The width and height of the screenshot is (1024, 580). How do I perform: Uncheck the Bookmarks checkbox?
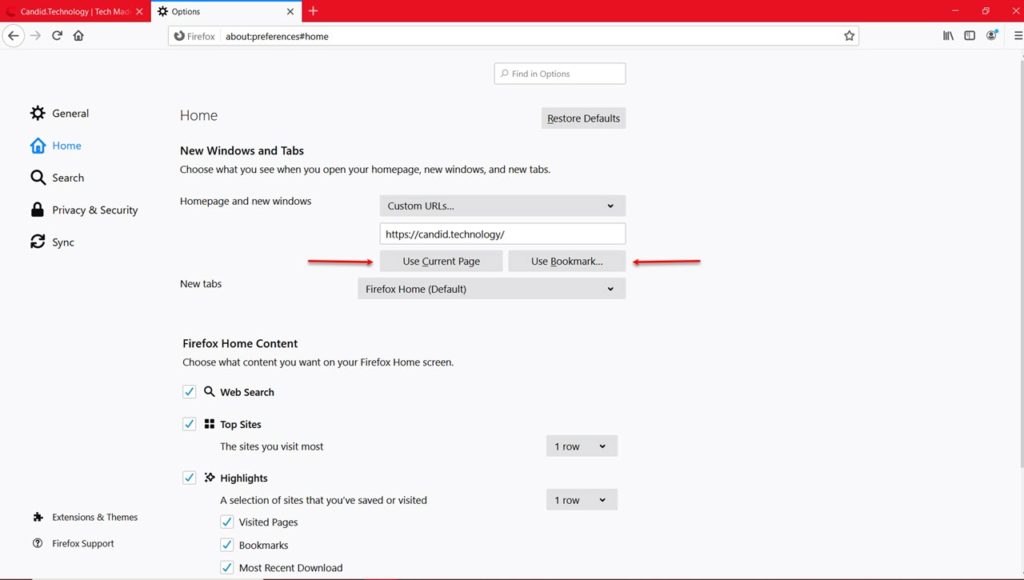(227, 545)
